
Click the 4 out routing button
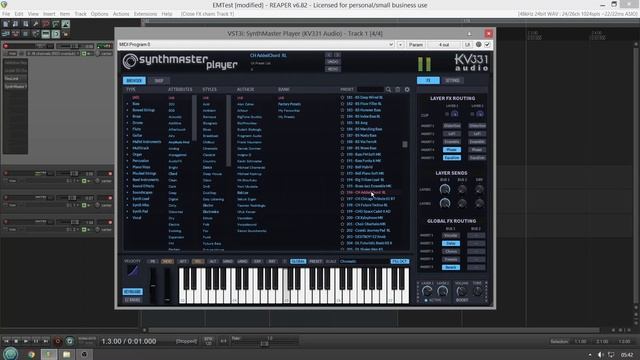(x=444, y=44)
